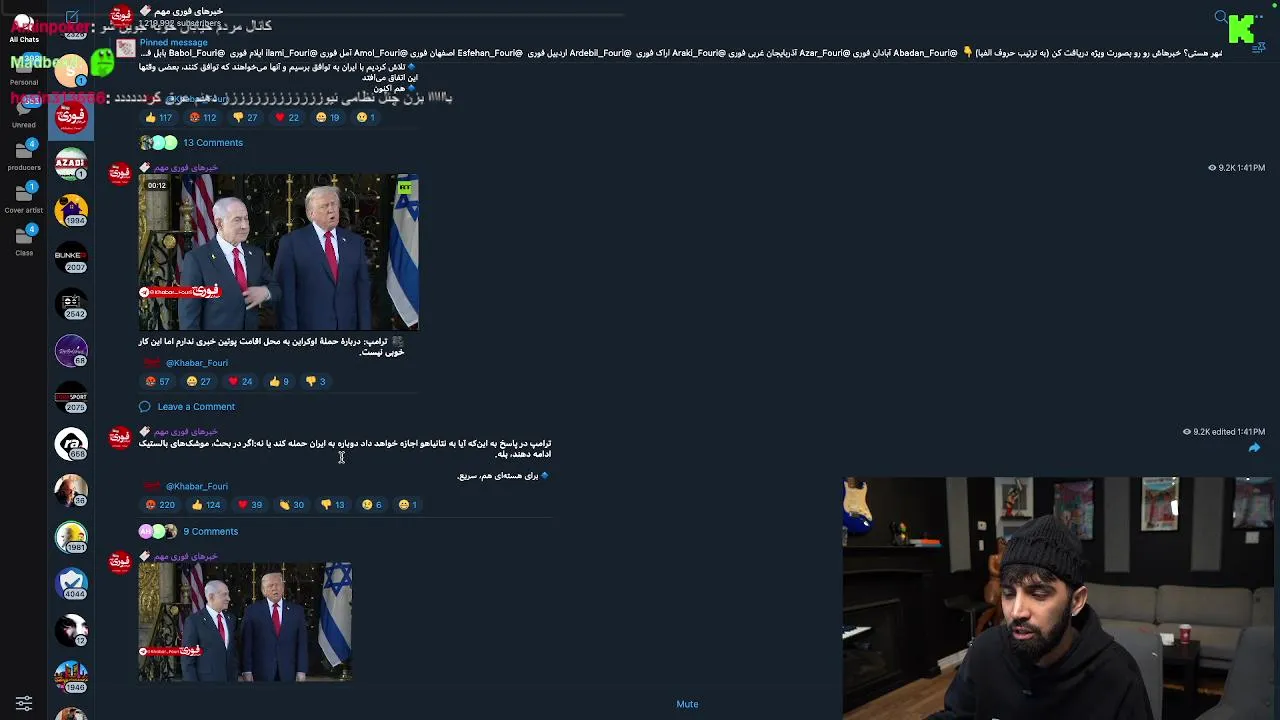Click the forward arrow beside the message
Screen dimensions: 1280x720
(1254, 448)
